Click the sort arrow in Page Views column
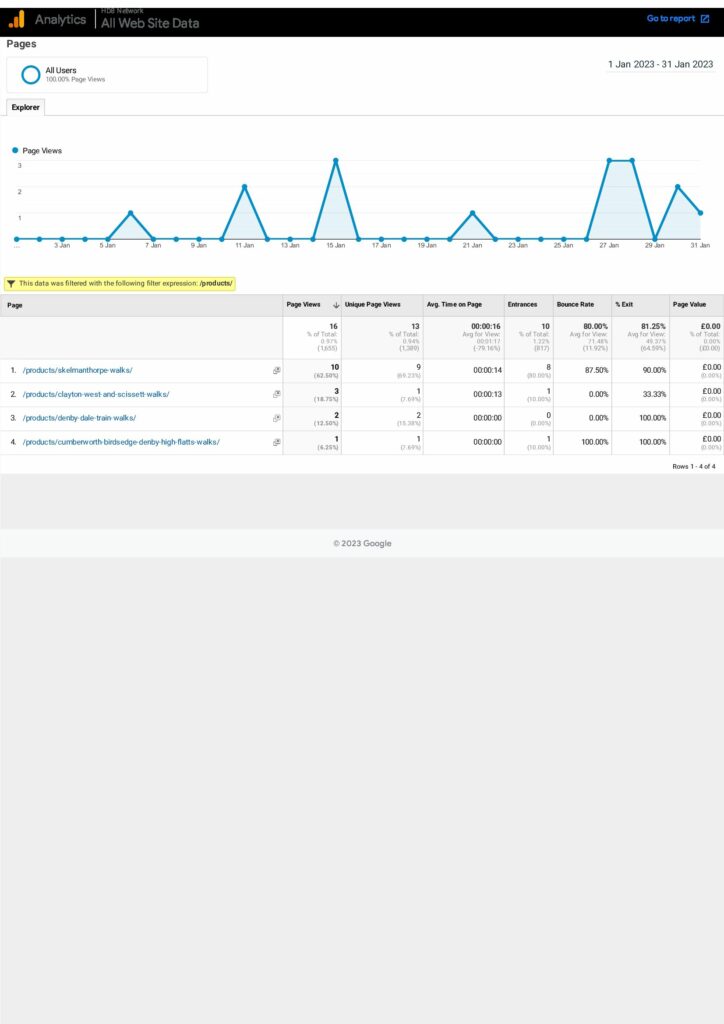 tap(336, 305)
